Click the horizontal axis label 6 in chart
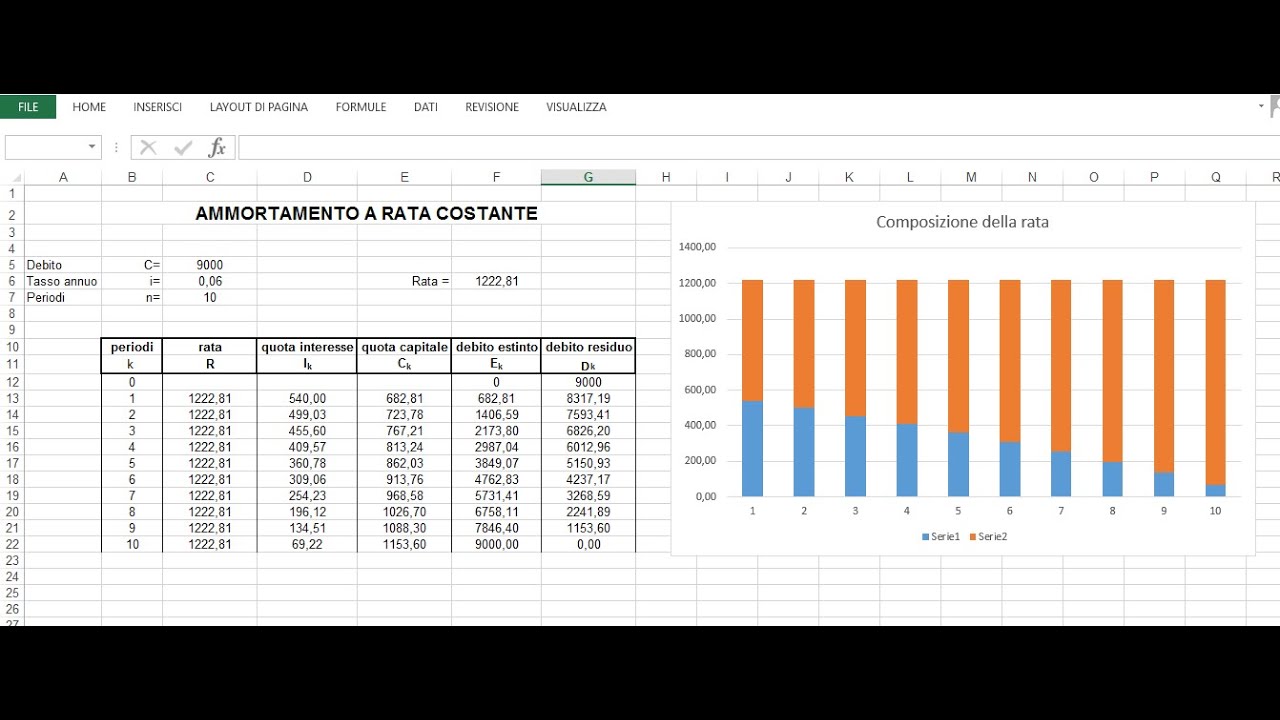 [1010, 510]
